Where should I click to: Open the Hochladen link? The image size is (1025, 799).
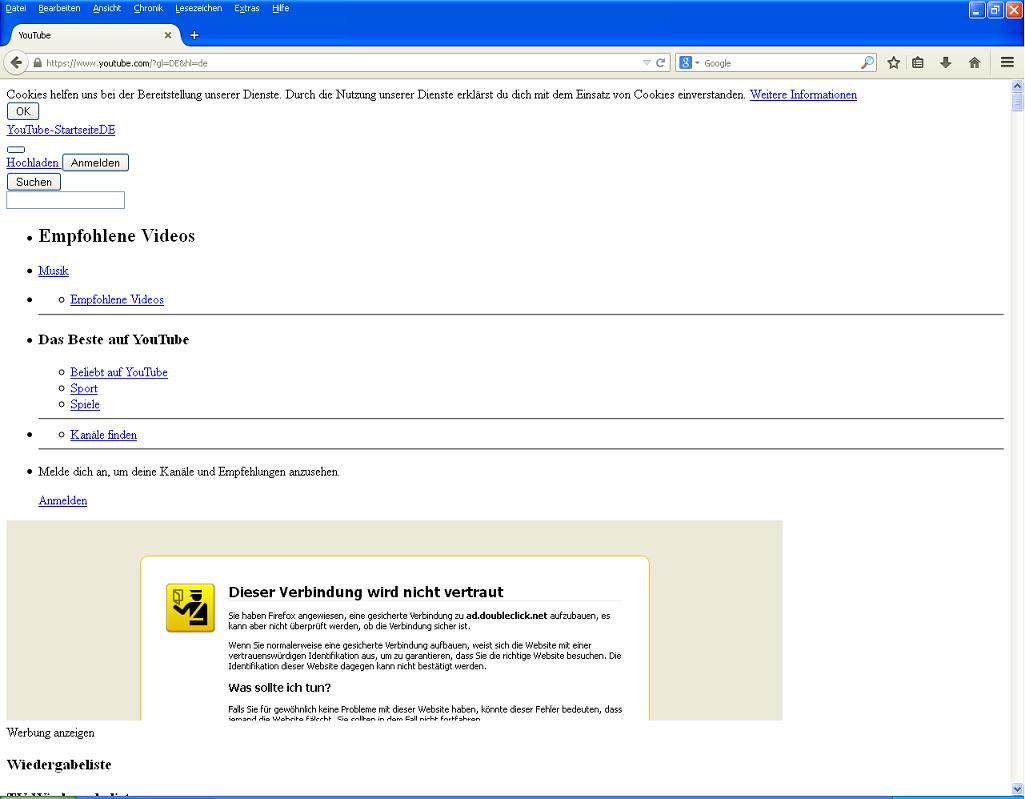pos(33,163)
